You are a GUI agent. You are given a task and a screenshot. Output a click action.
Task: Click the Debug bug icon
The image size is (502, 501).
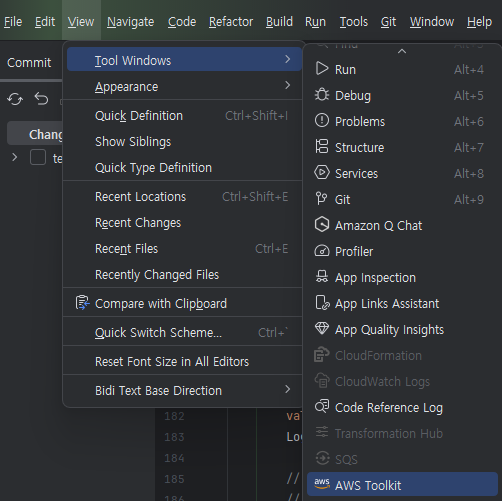(x=322, y=95)
